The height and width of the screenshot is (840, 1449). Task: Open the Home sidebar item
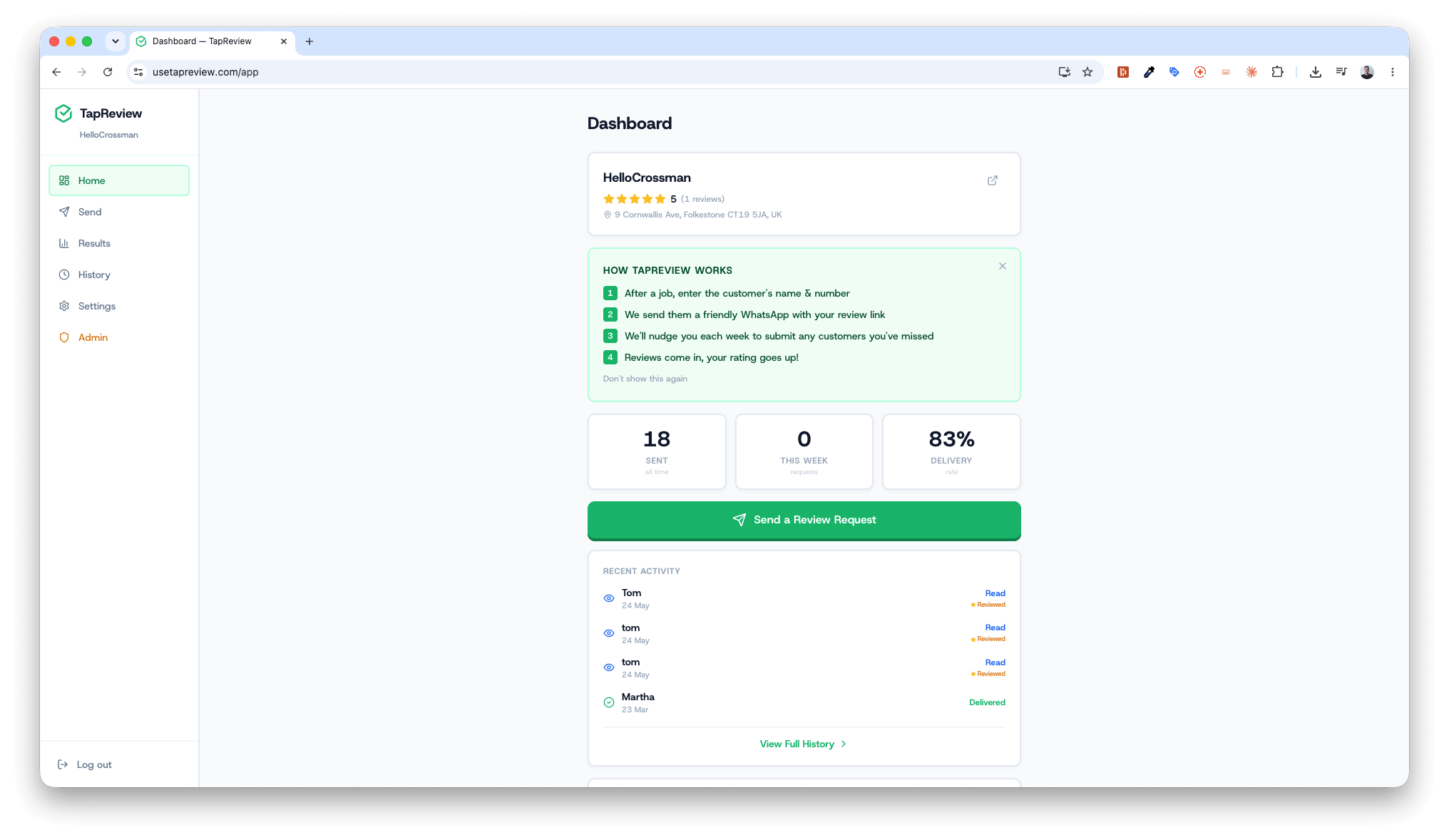tap(119, 180)
